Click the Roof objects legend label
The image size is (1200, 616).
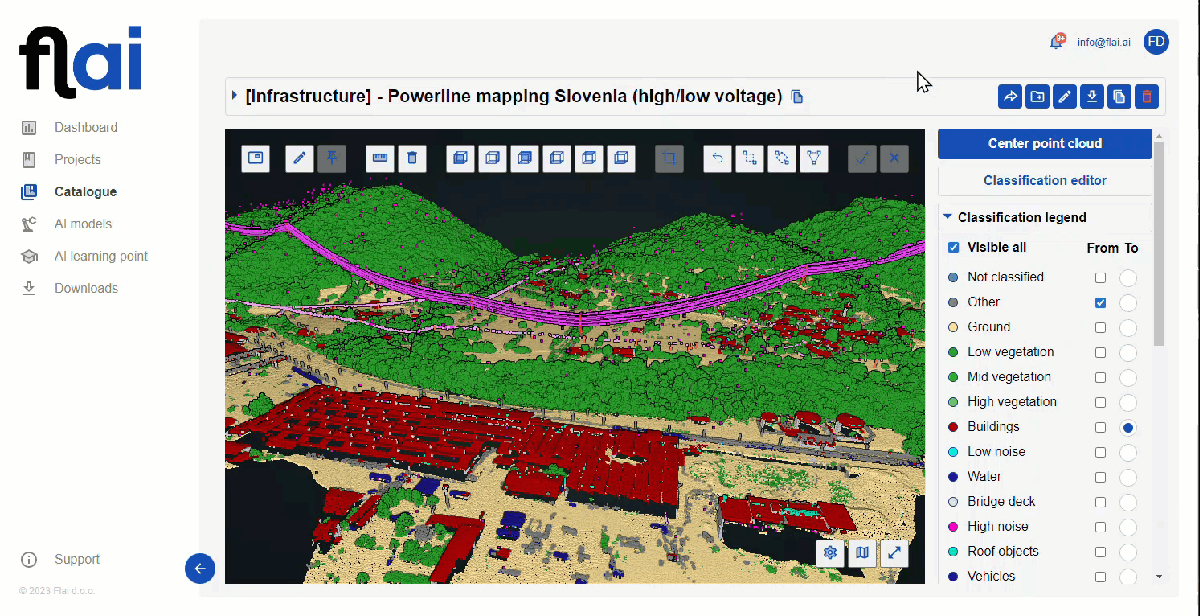pos(1003,552)
